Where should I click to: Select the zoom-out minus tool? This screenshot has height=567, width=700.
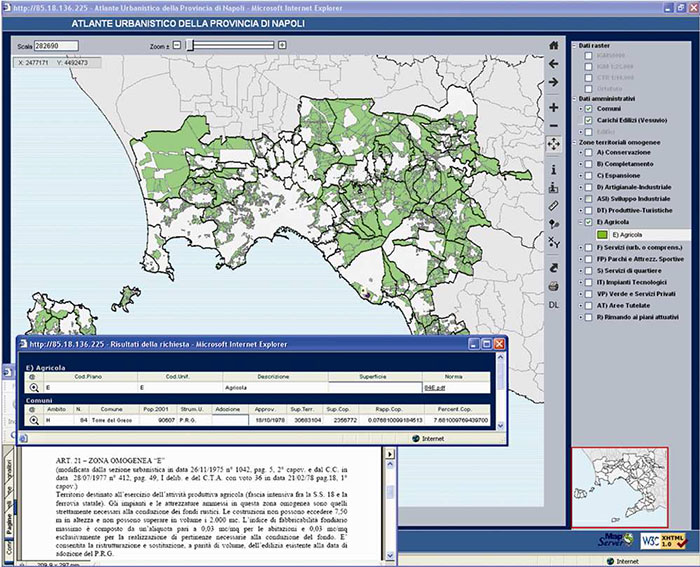click(x=554, y=125)
